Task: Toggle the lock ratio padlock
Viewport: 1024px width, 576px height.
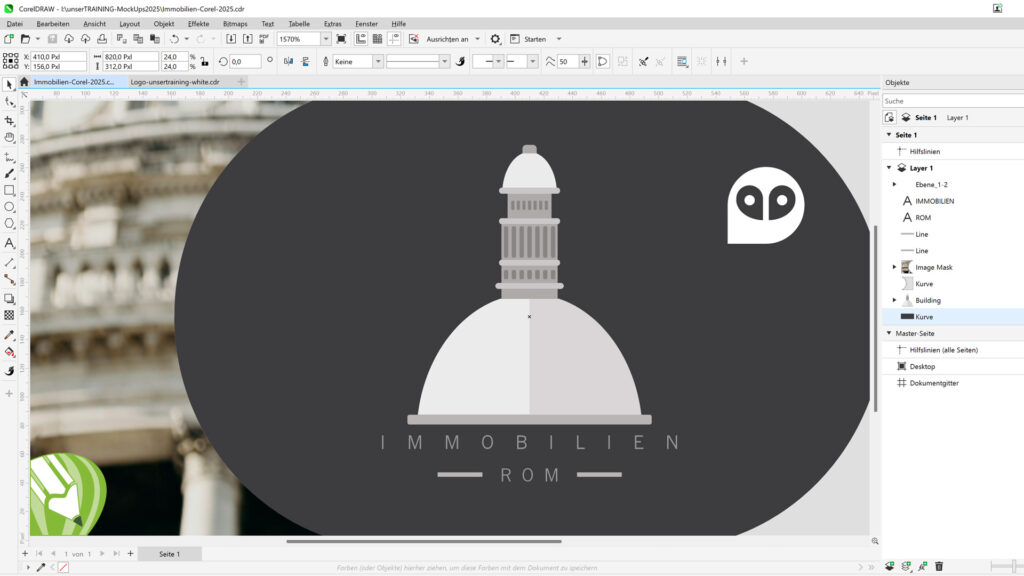Action: click(204, 61)
